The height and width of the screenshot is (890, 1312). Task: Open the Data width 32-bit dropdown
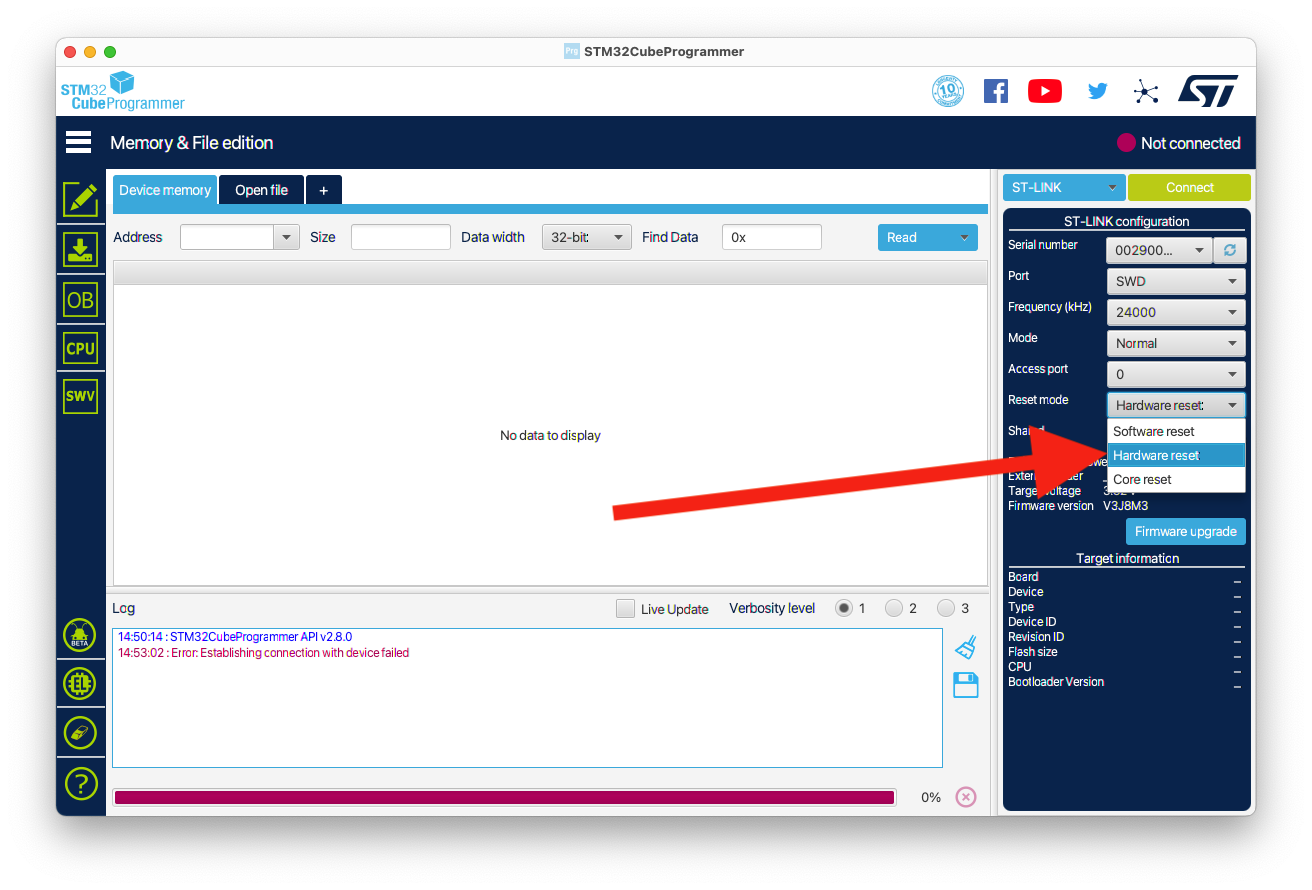click(x=587, y=237)
